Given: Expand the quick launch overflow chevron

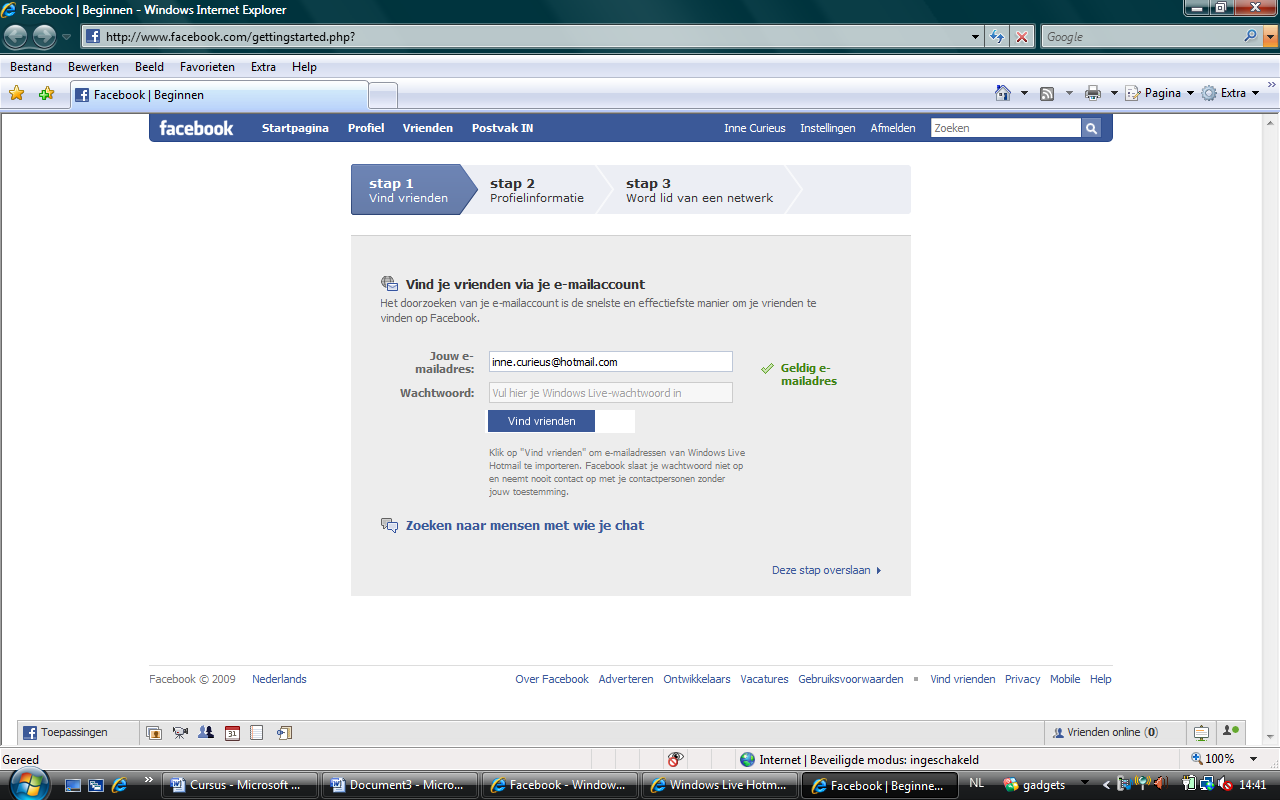Looking at the screenshot, I should tap(149, 779).
